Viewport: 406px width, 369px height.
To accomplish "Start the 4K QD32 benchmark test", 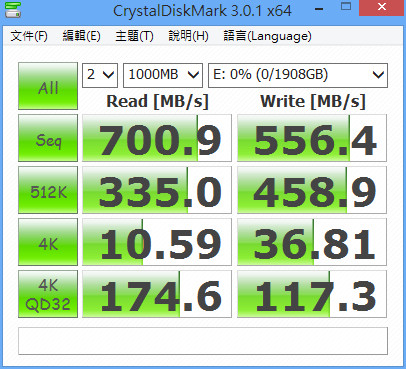I will click(x=48, y=294).
